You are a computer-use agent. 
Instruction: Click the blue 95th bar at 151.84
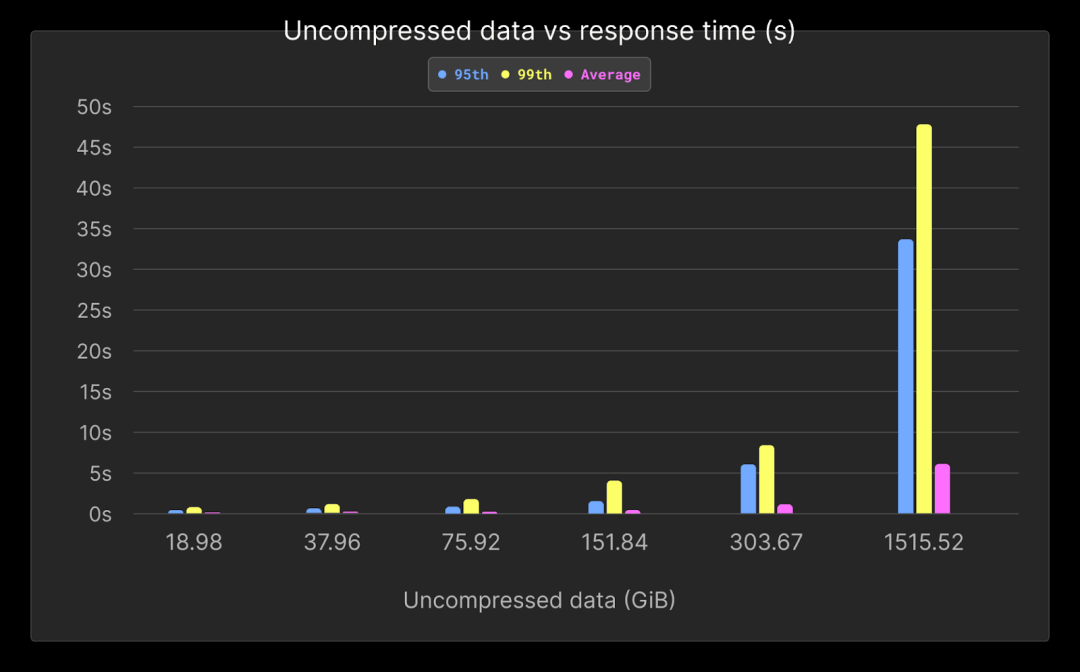(x=596, y=507)
